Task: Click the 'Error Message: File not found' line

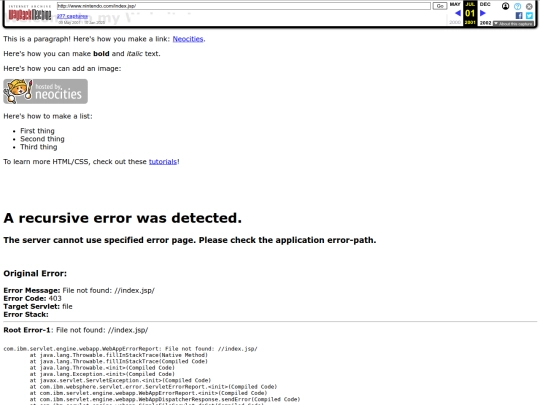Action: click(79, 290)
